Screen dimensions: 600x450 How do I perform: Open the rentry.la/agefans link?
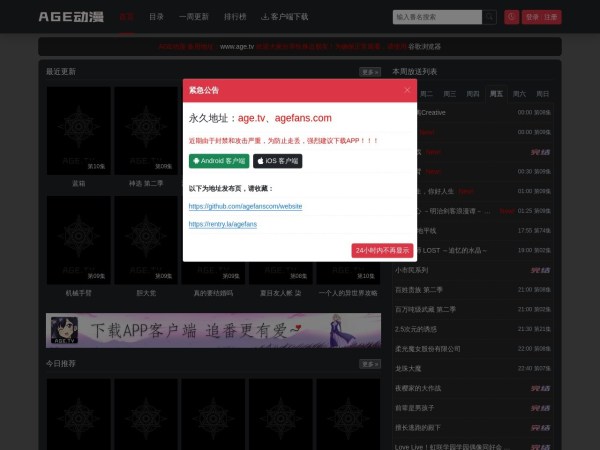pyautogui.click(x=222, y=224)
